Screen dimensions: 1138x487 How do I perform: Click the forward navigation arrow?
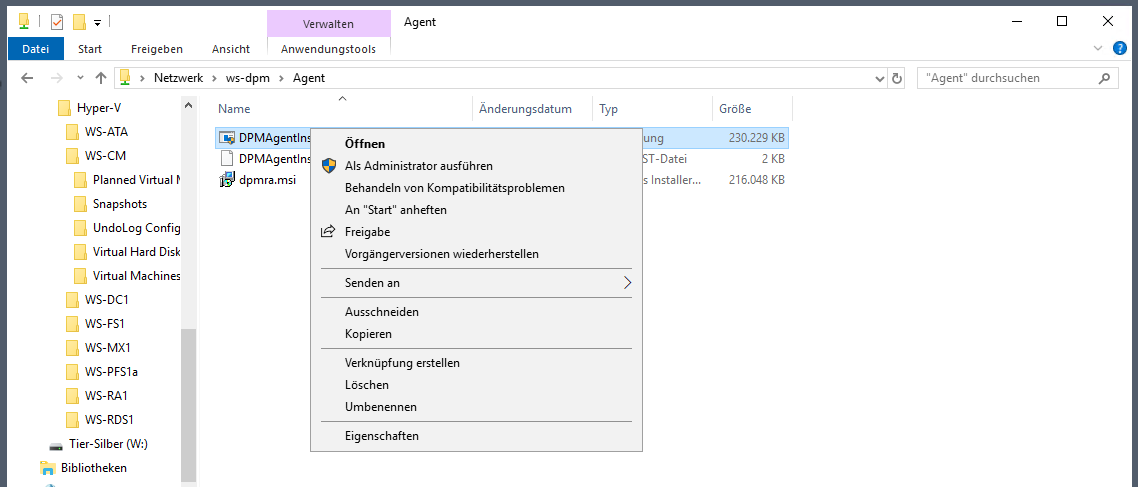(x=56, y=78)
